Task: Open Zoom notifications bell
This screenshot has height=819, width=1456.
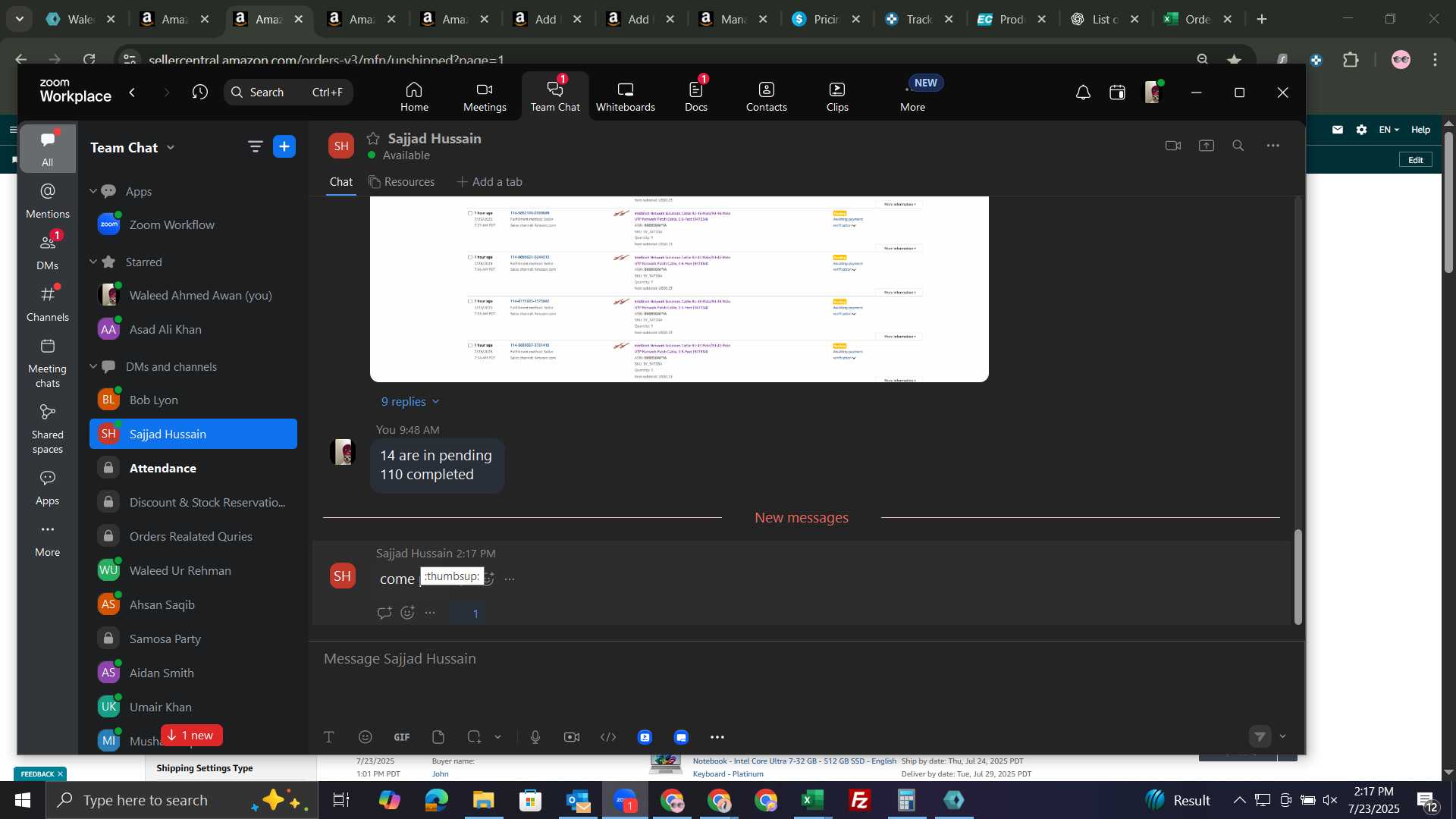Action: [x=1083, y=93]
